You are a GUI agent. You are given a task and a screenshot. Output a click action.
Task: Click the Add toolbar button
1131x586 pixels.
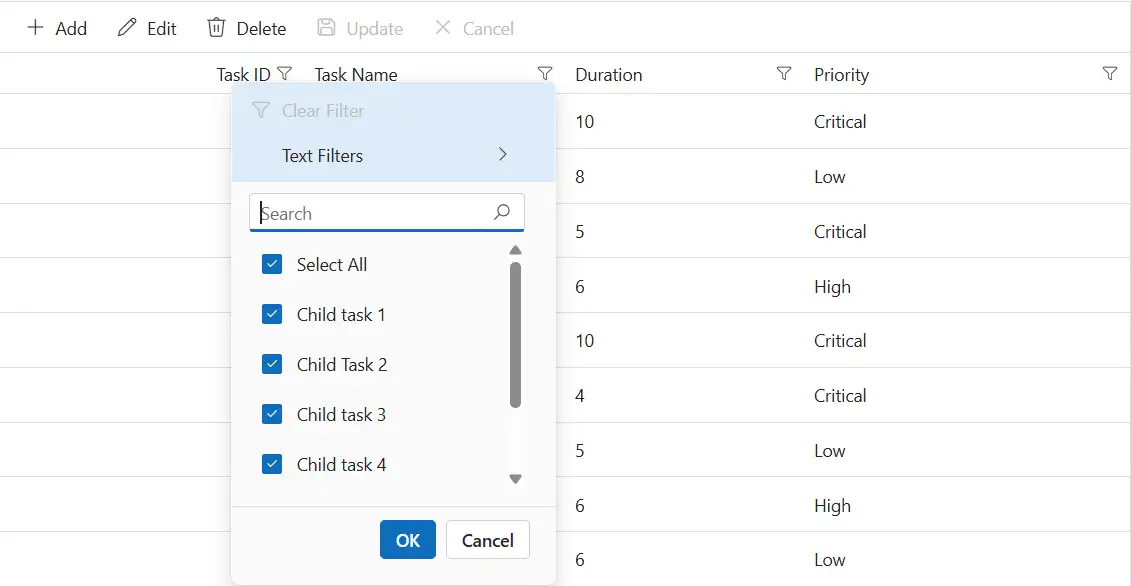click(x=57, y=29)
